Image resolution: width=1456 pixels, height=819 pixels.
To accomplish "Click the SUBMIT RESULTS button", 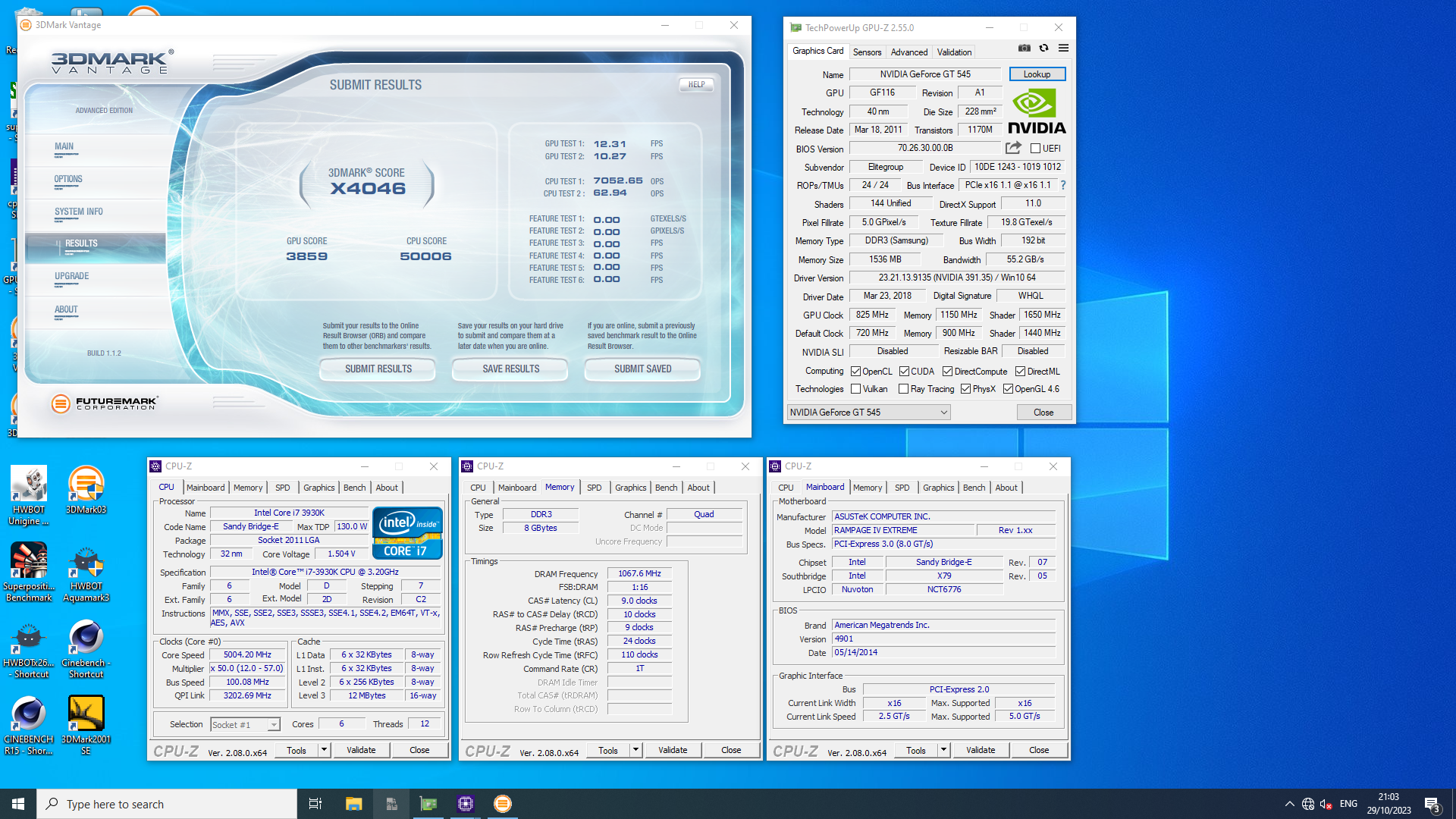I will tap(378, 369).
